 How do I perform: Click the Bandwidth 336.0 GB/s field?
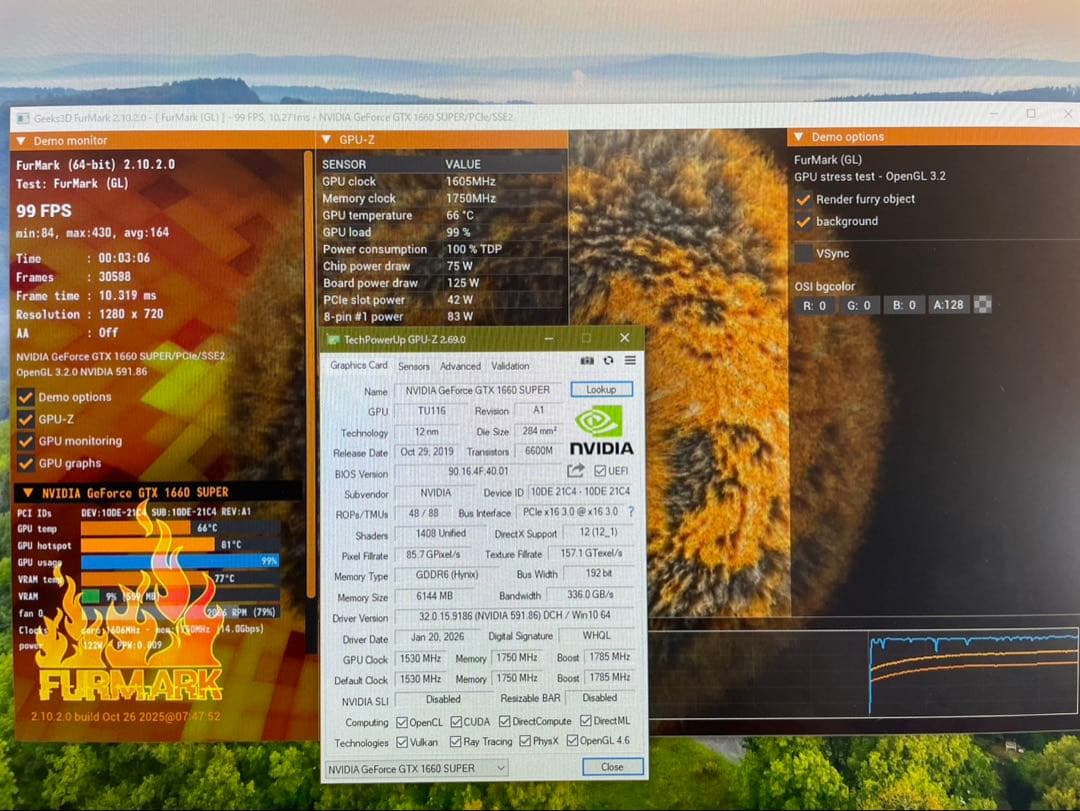590,594
